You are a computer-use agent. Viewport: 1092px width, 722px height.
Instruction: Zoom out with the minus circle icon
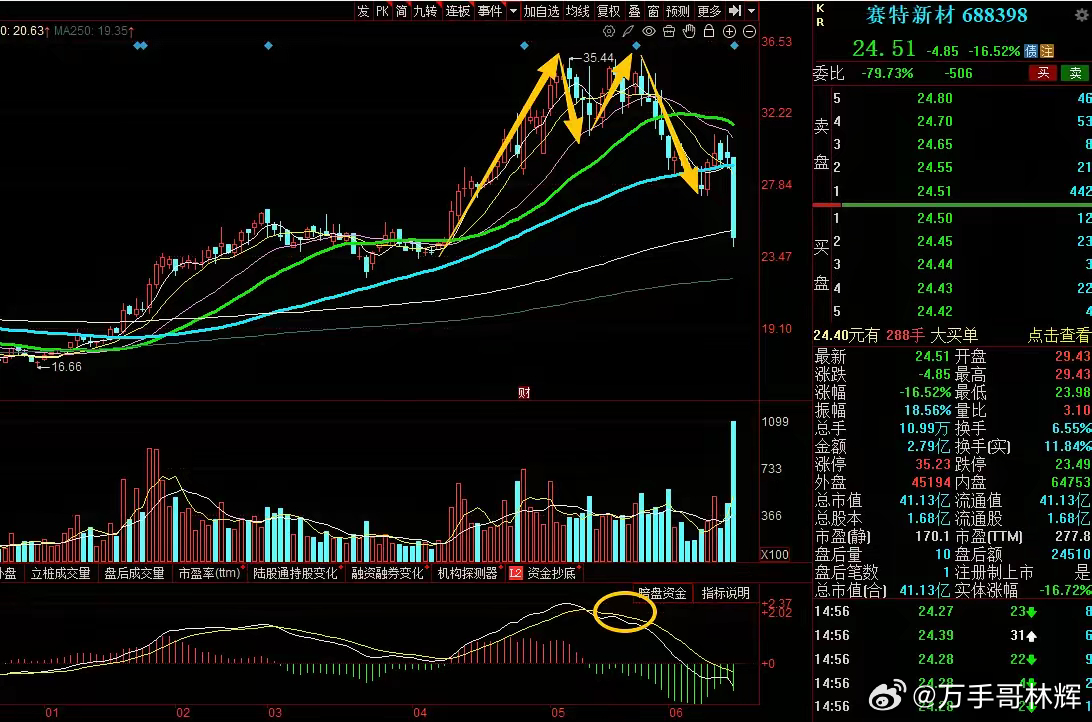pos(749,31)
